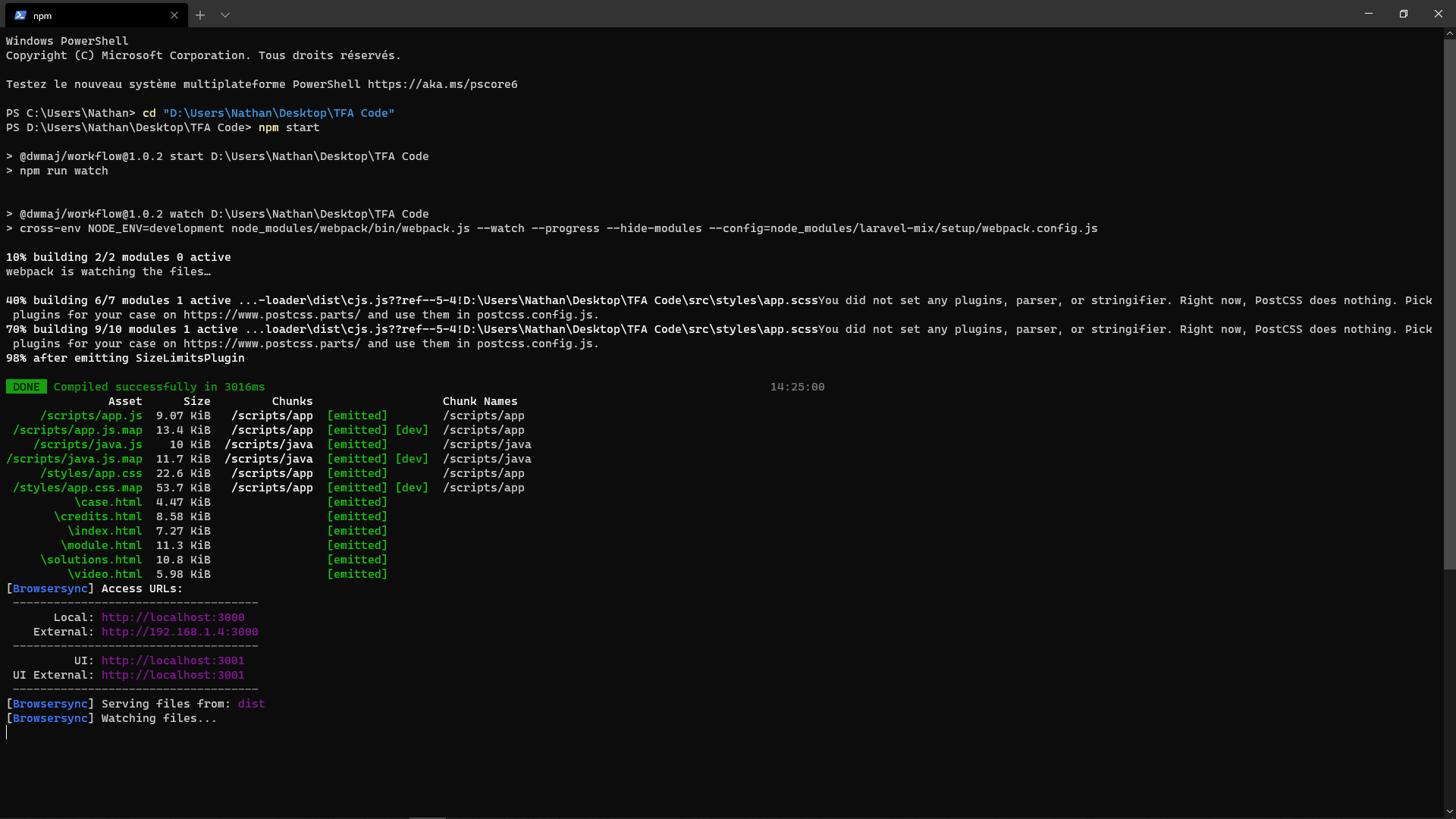This screenshot has width=1456, height=819.
Task: Close the npm tab
Action: click(174, 15)
